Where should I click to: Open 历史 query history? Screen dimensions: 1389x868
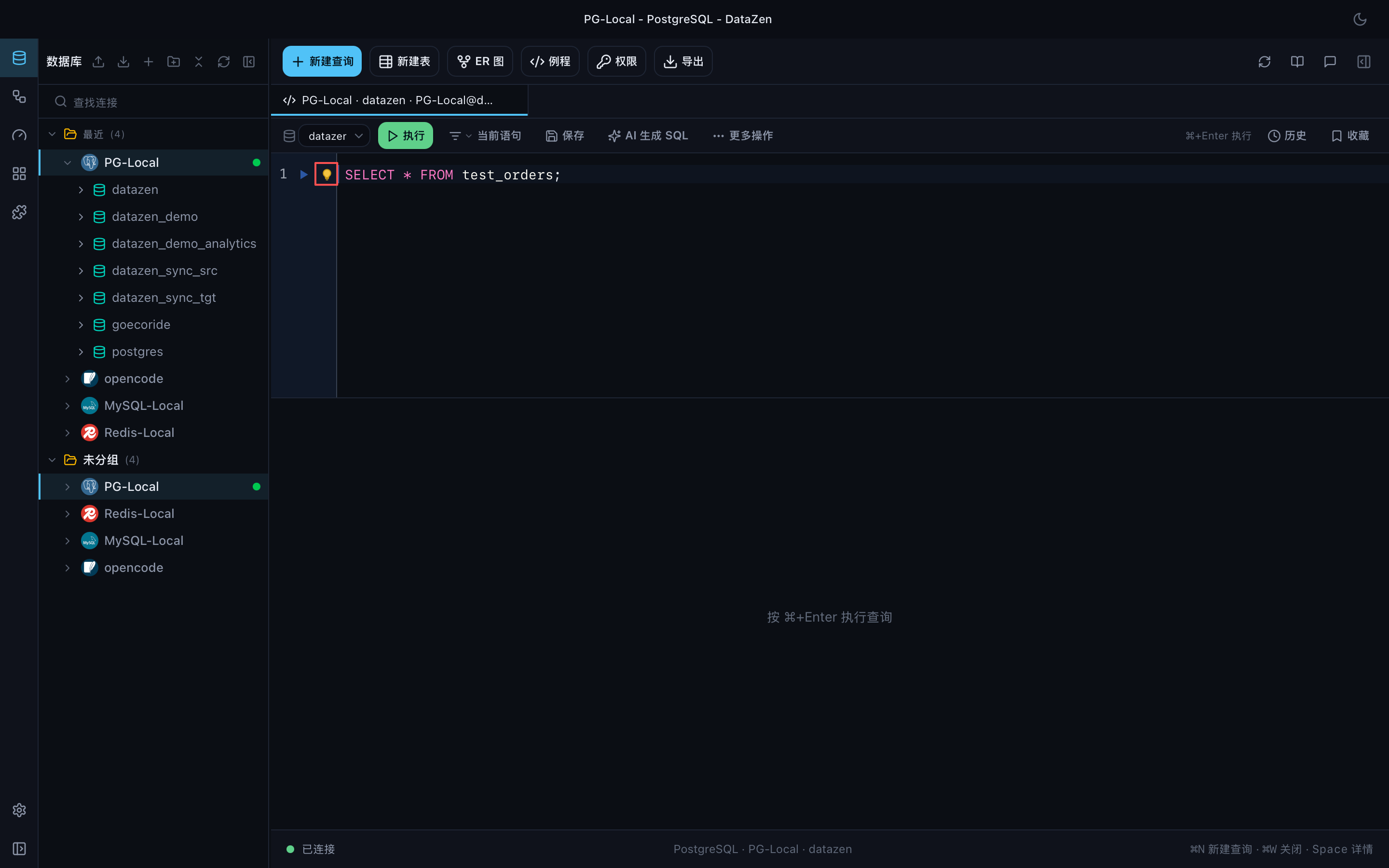(1287, 136)
